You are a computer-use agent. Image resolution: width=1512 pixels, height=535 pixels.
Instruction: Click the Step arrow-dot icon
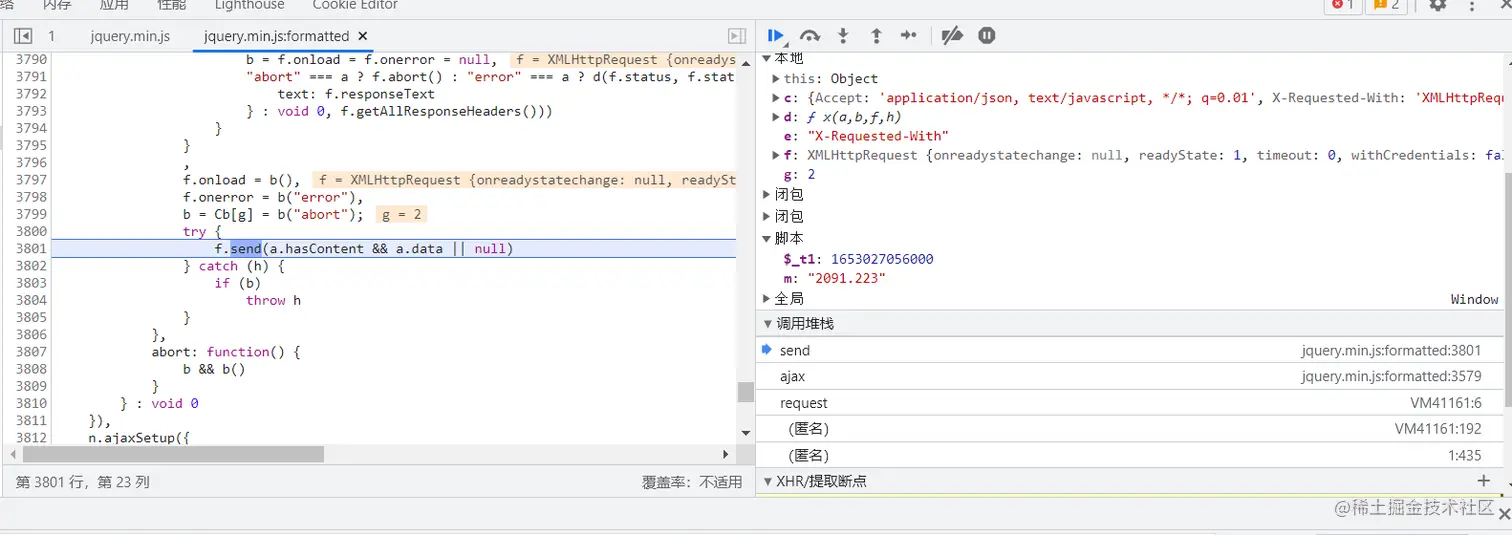click(x=909, y=36)
